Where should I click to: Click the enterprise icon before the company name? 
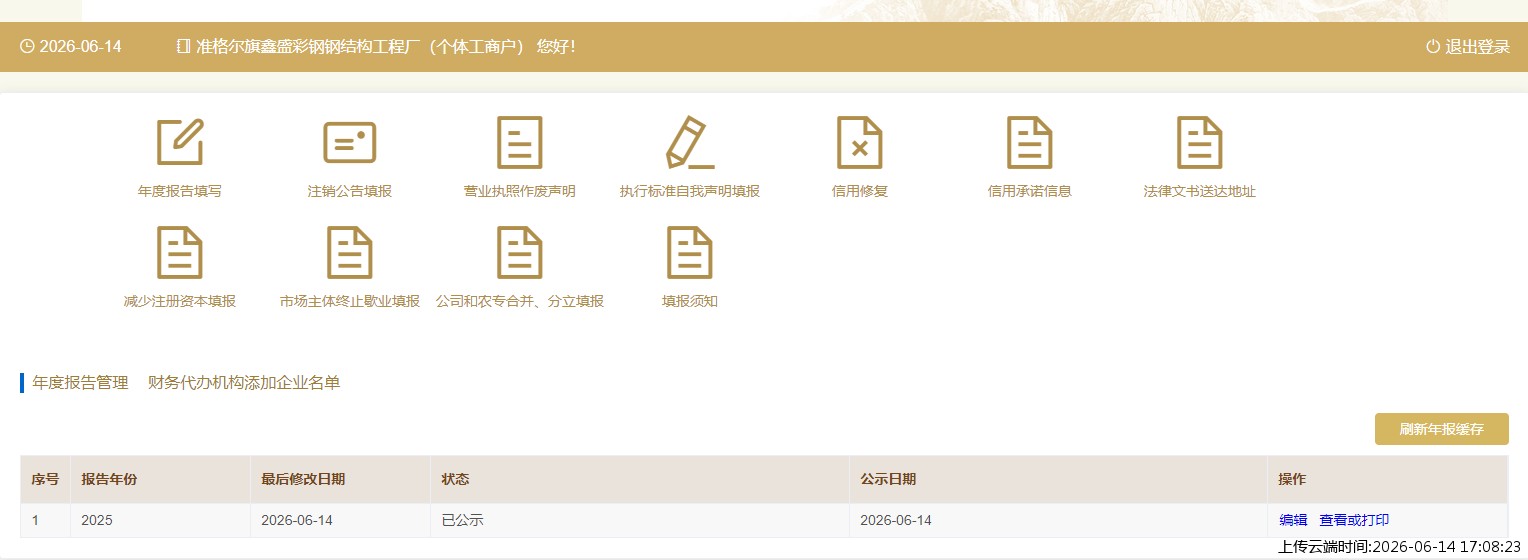pos(183,46)
